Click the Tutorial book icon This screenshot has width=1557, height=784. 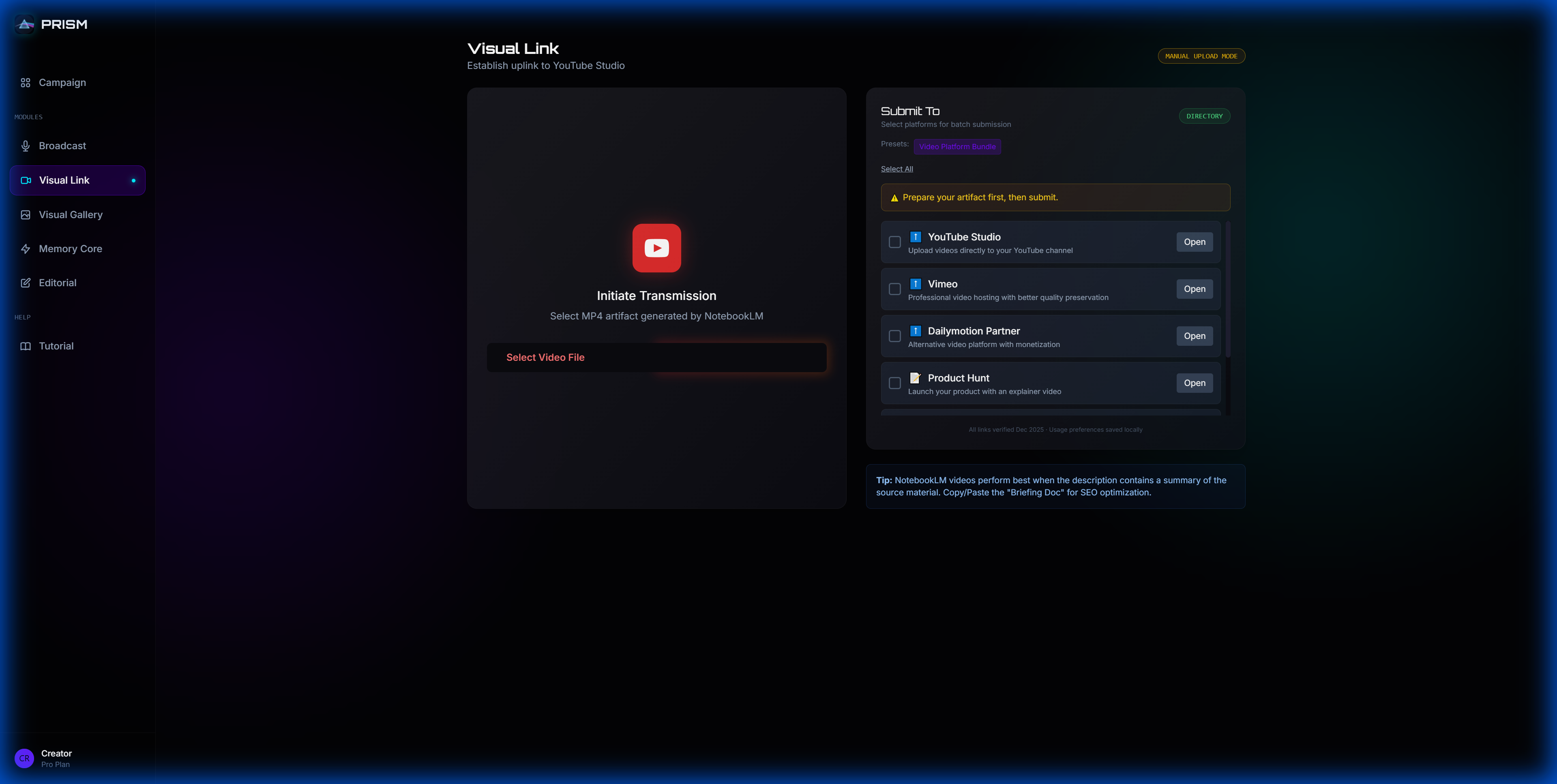[x=26, y=346]
